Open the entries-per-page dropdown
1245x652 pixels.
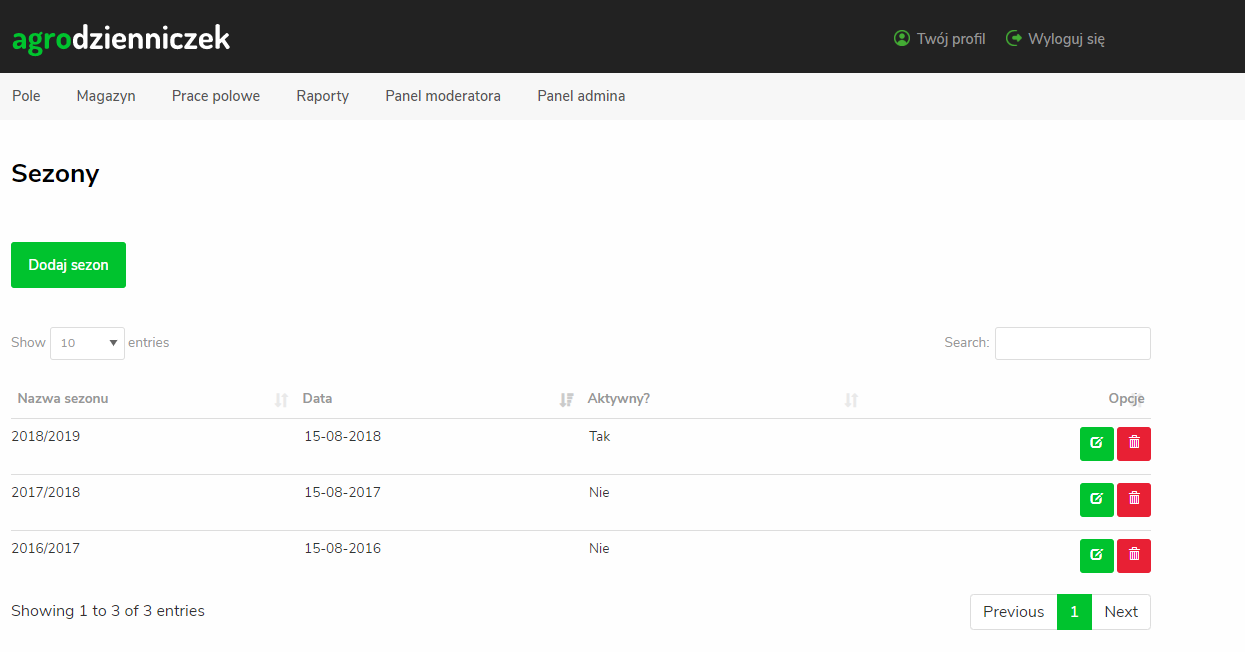point(87,343)
